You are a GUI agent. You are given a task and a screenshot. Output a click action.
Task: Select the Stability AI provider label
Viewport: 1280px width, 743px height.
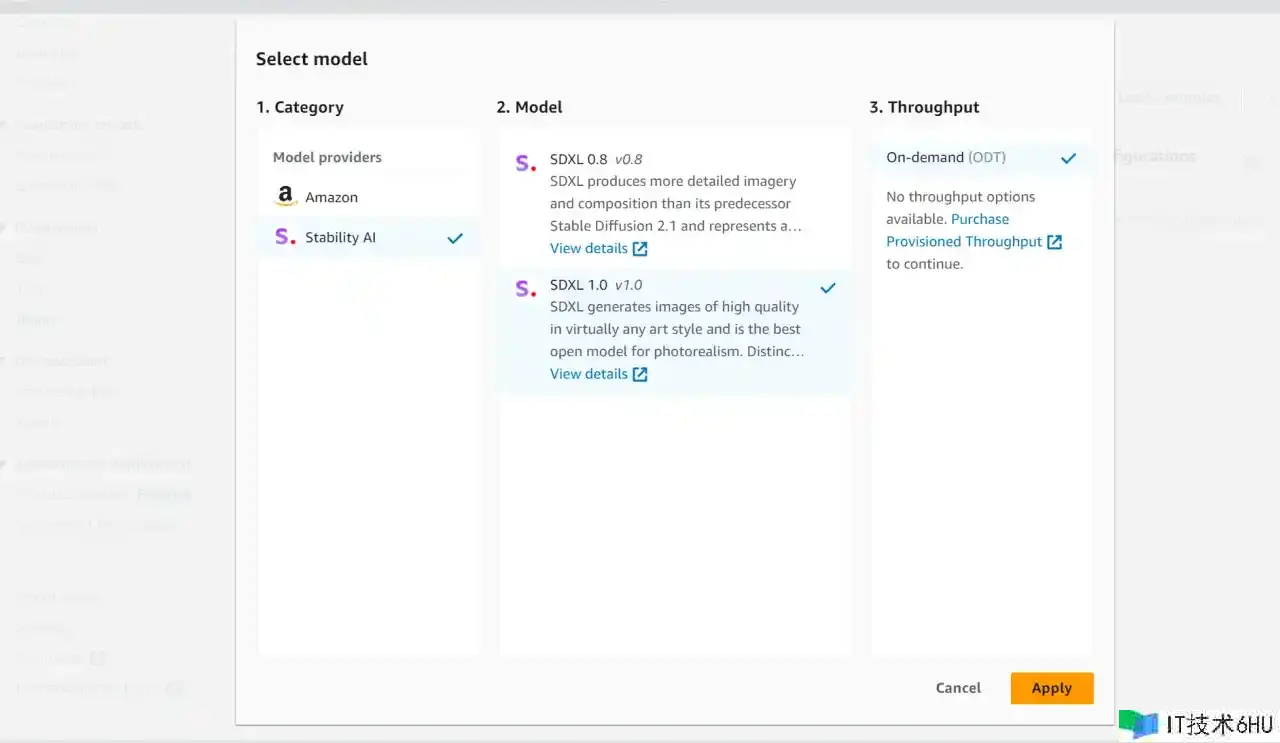(x=340, y=238)
